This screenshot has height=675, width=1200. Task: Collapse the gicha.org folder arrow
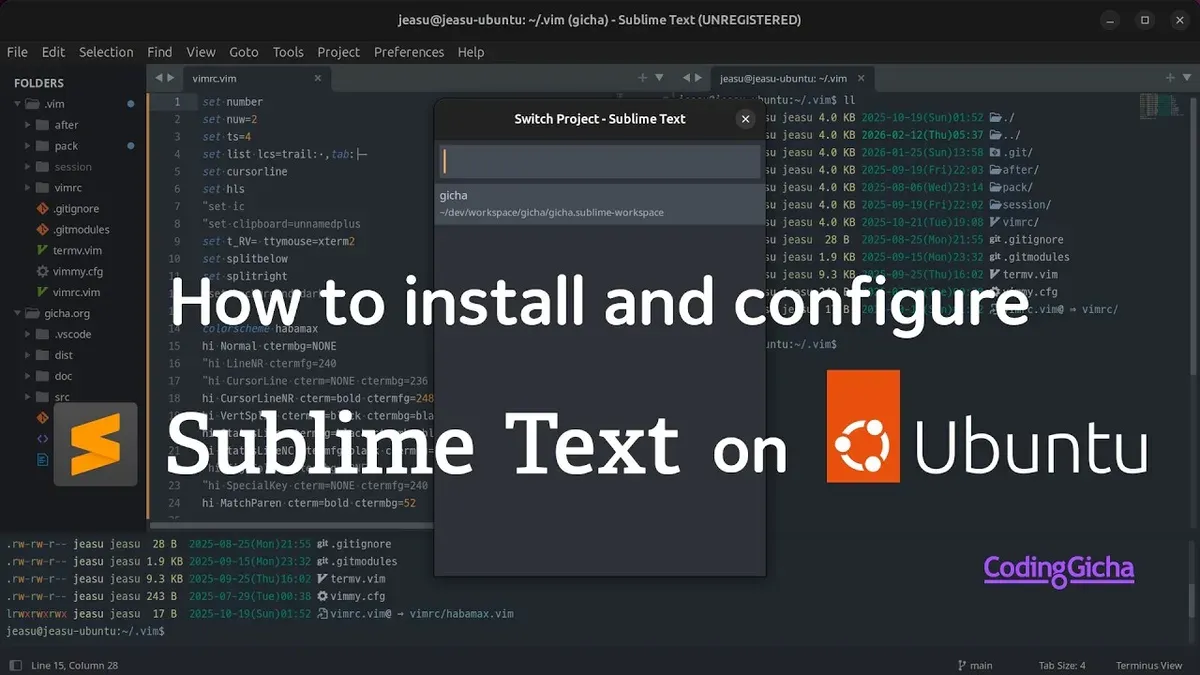tap(18, 313)
